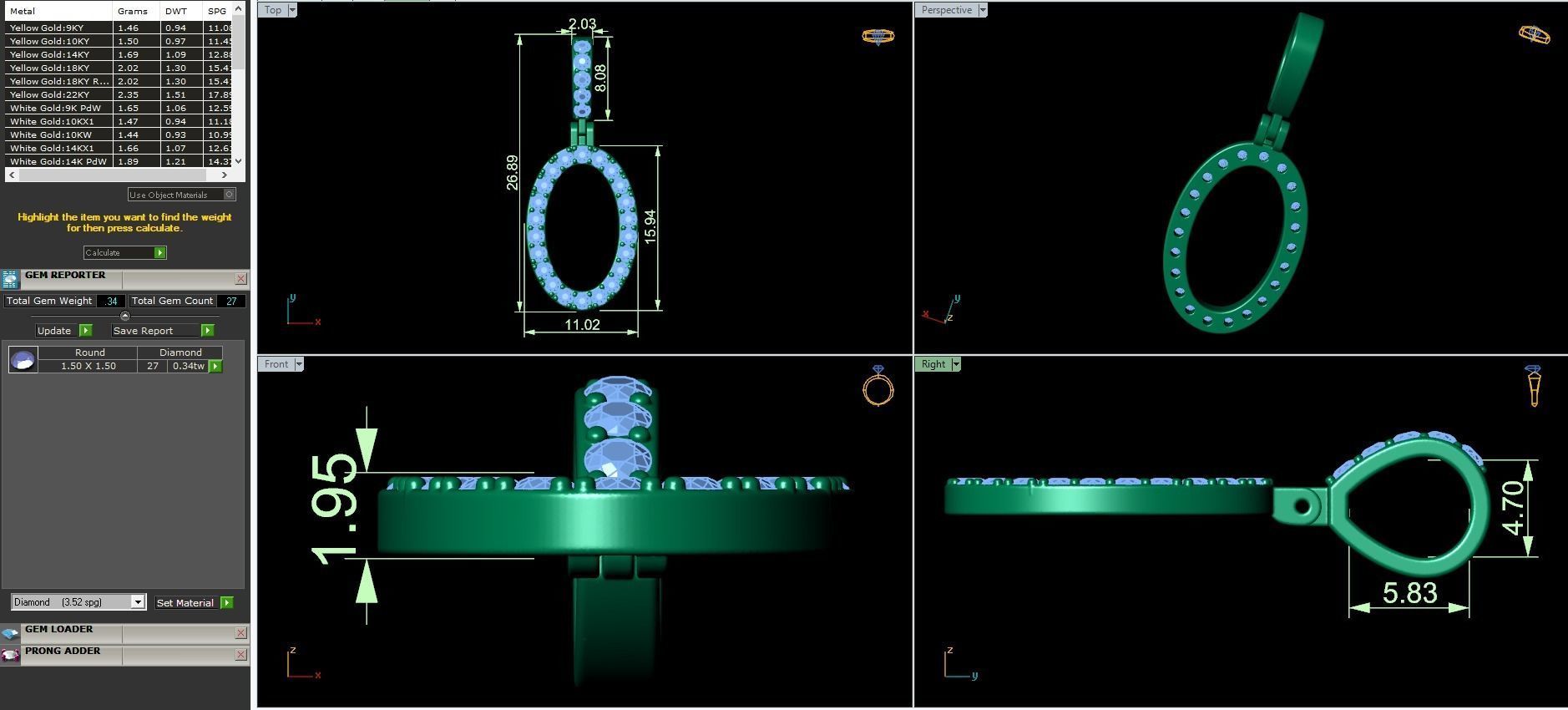Click the Metal column header
The image size is (1568, 710).
pos(59,11)
